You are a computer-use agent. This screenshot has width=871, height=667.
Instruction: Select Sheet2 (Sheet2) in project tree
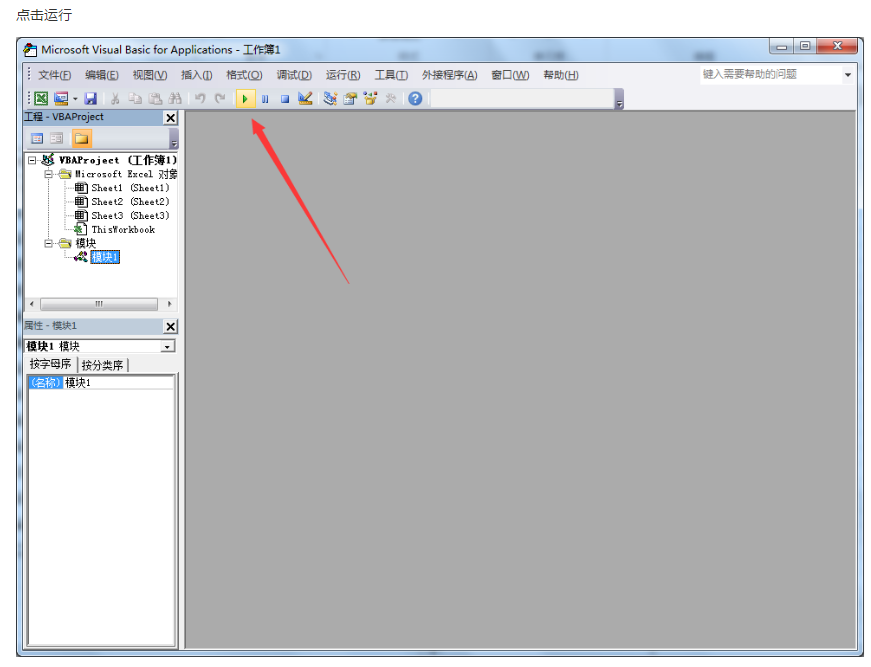click(130, 202)
